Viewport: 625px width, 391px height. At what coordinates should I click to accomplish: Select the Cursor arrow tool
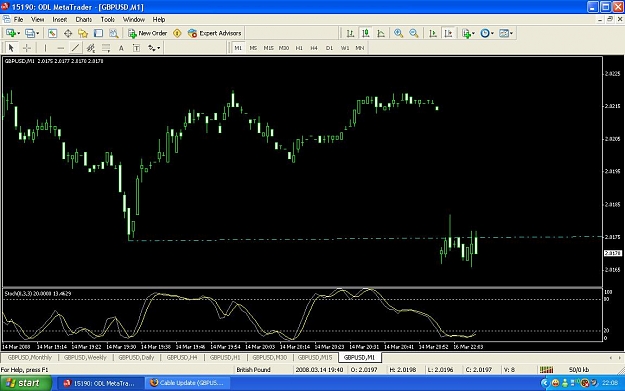click(x=11, y=48)
